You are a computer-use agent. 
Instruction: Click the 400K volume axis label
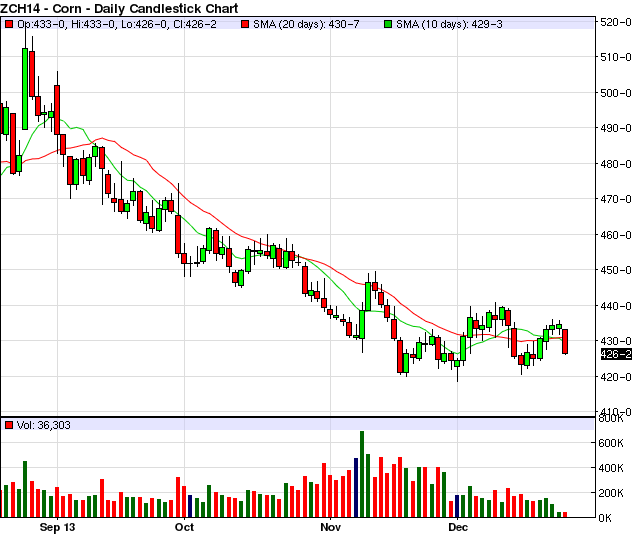[611, 468]
